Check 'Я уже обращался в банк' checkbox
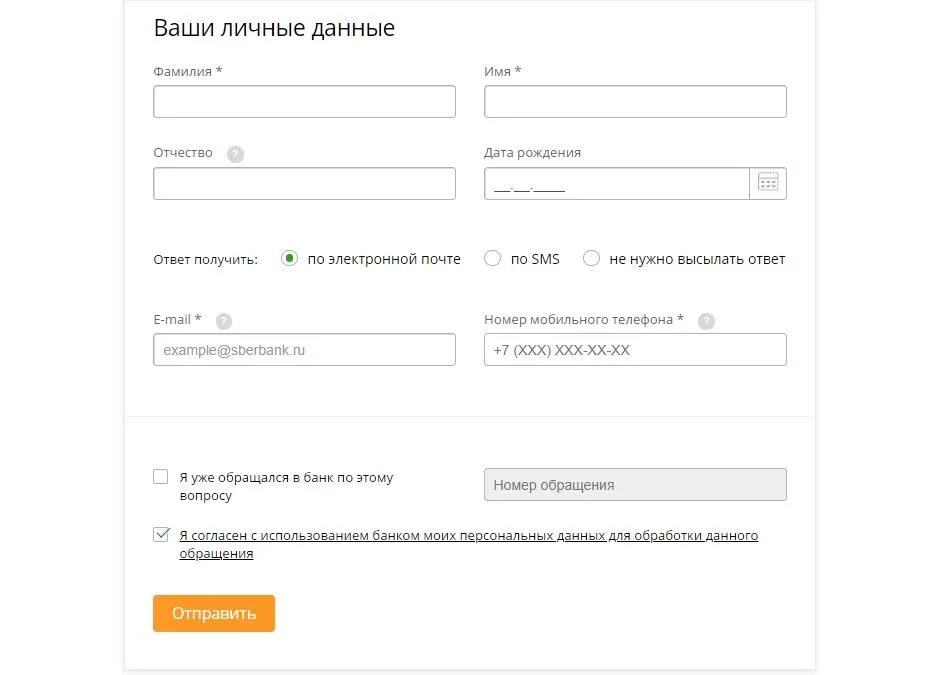Screen dimensions: 942x675 (161, 477)
